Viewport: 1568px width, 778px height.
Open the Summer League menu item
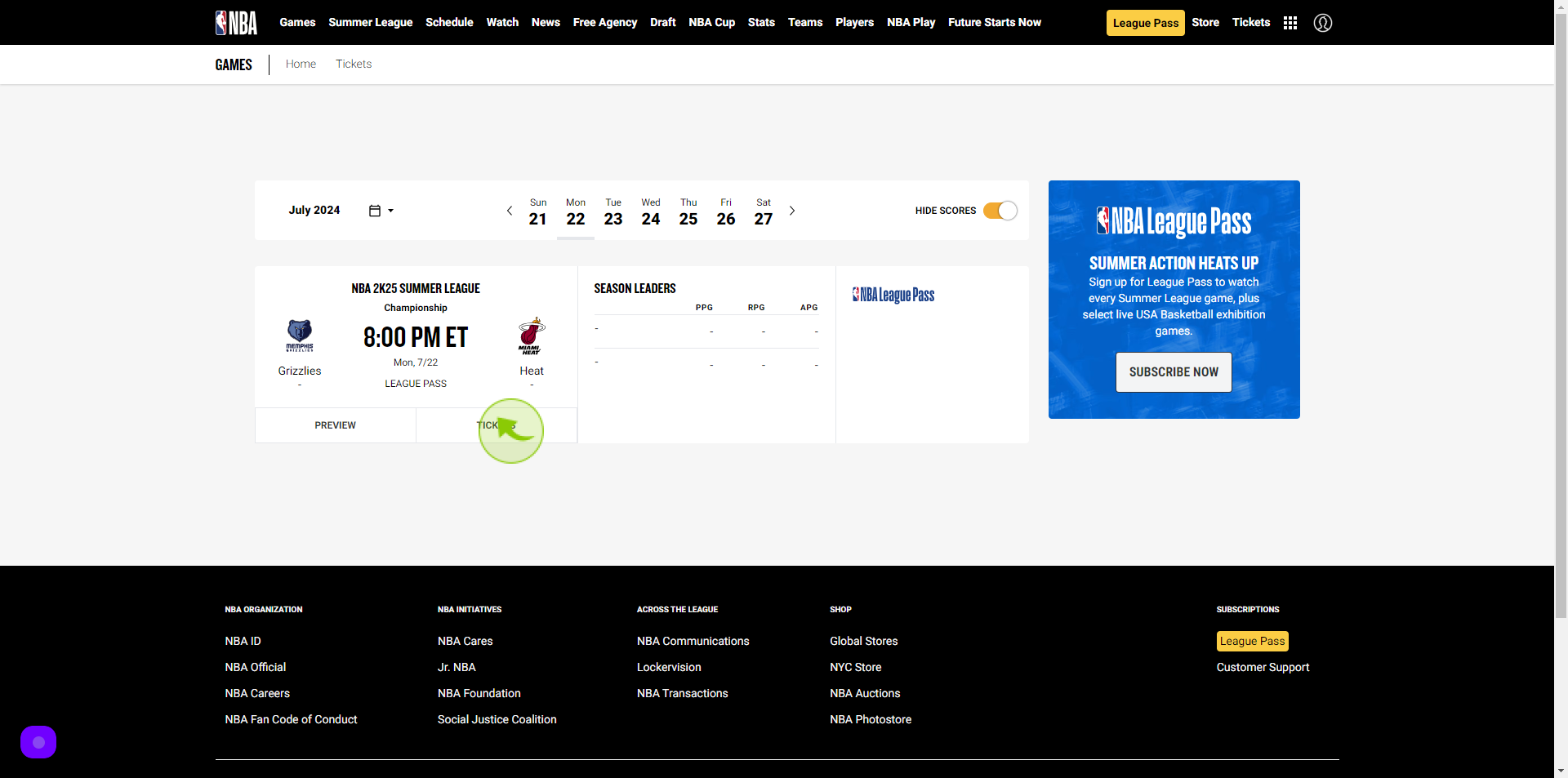[371, 22]
